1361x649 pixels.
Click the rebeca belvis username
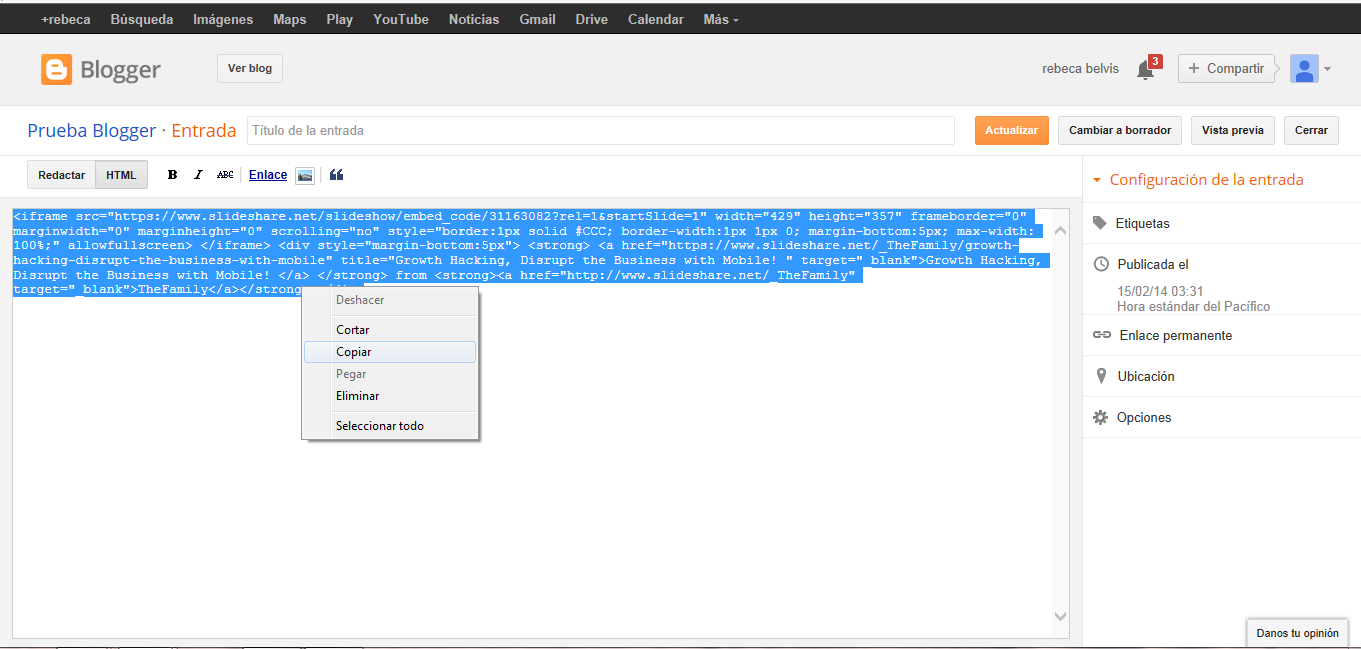tap(1081, 69)
